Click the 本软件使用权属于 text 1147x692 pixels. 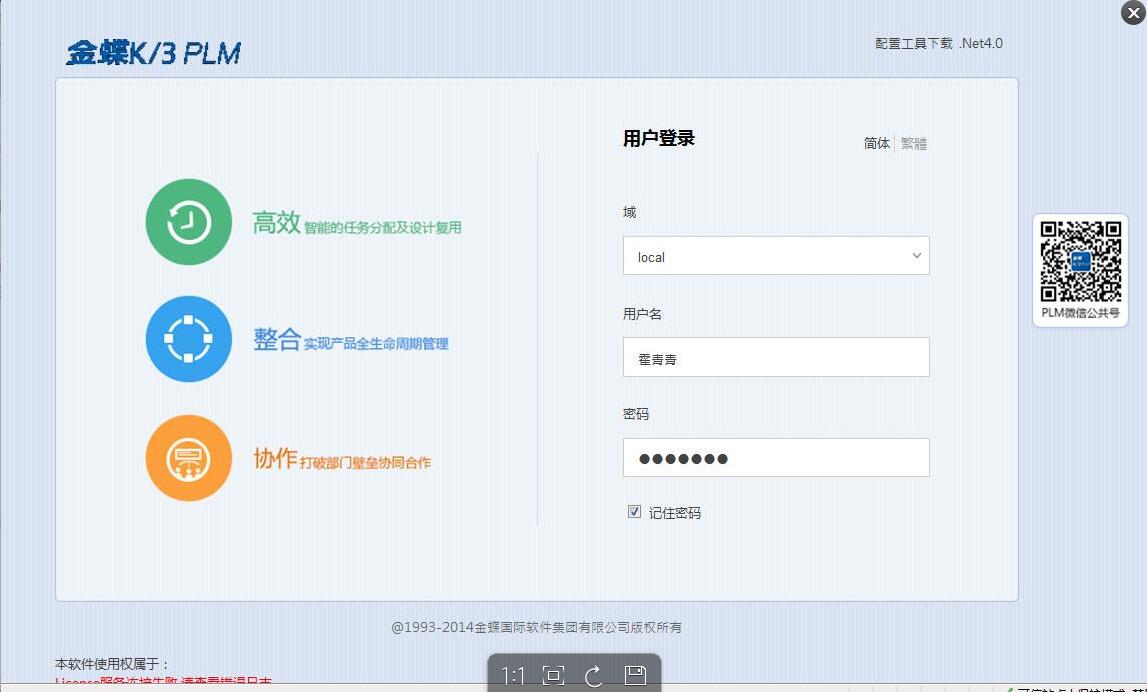pyautogui.click(x=112, y=663)
